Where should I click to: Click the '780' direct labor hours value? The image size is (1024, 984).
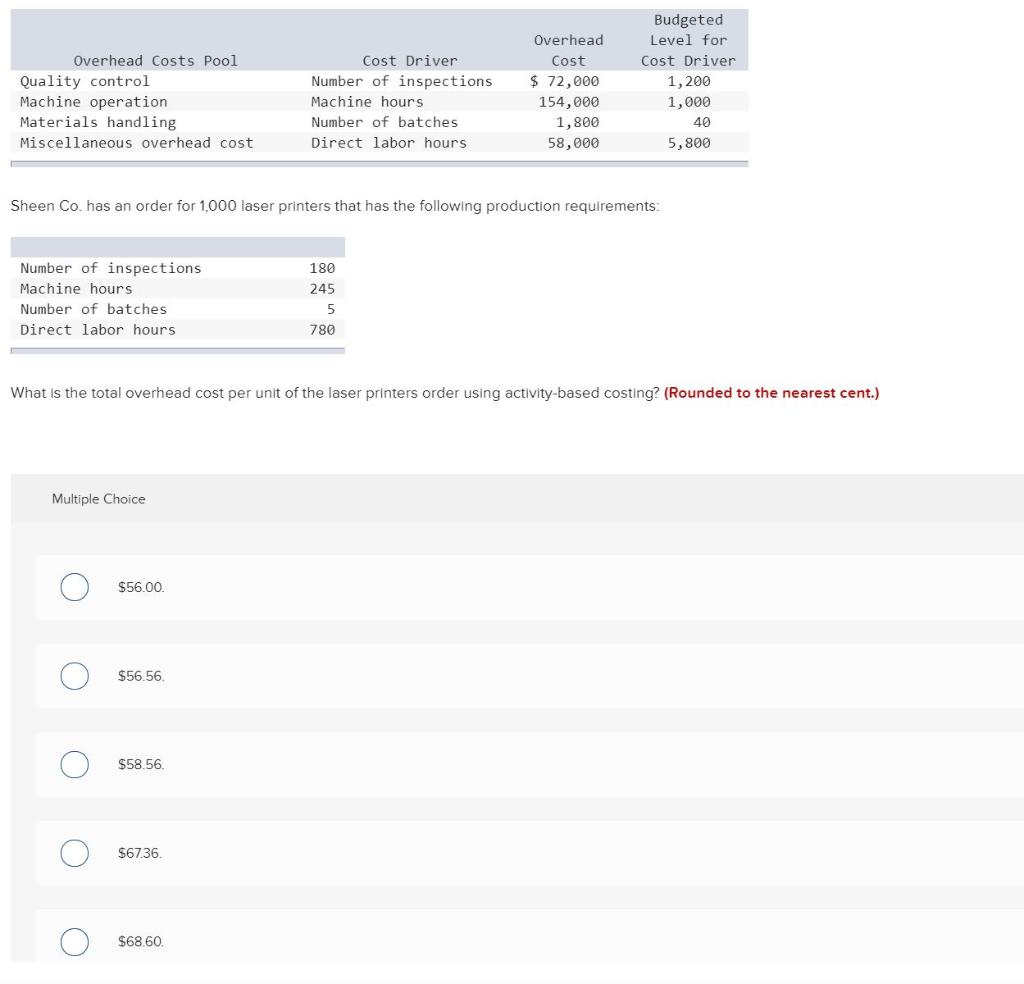(x=322, y=330)
